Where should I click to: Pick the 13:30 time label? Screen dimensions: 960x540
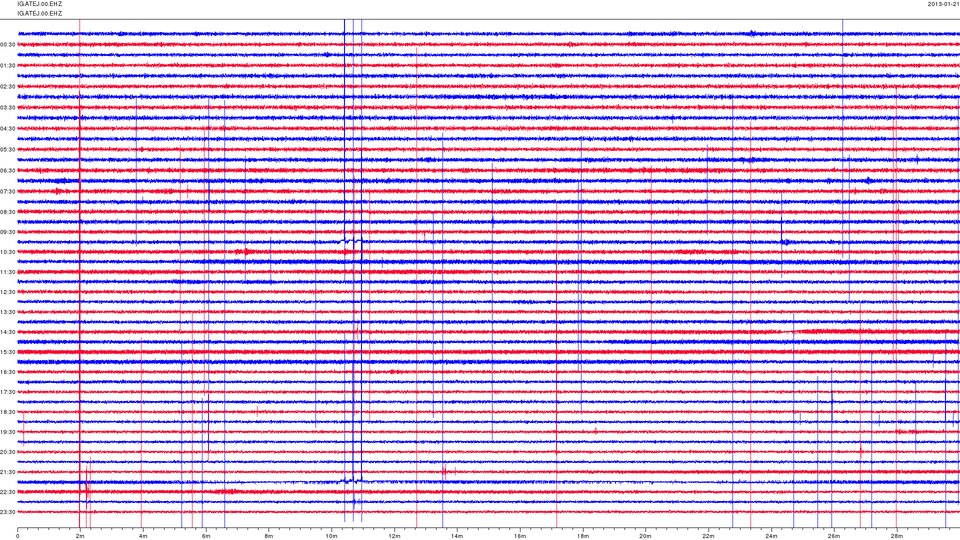tap(7, 312)
